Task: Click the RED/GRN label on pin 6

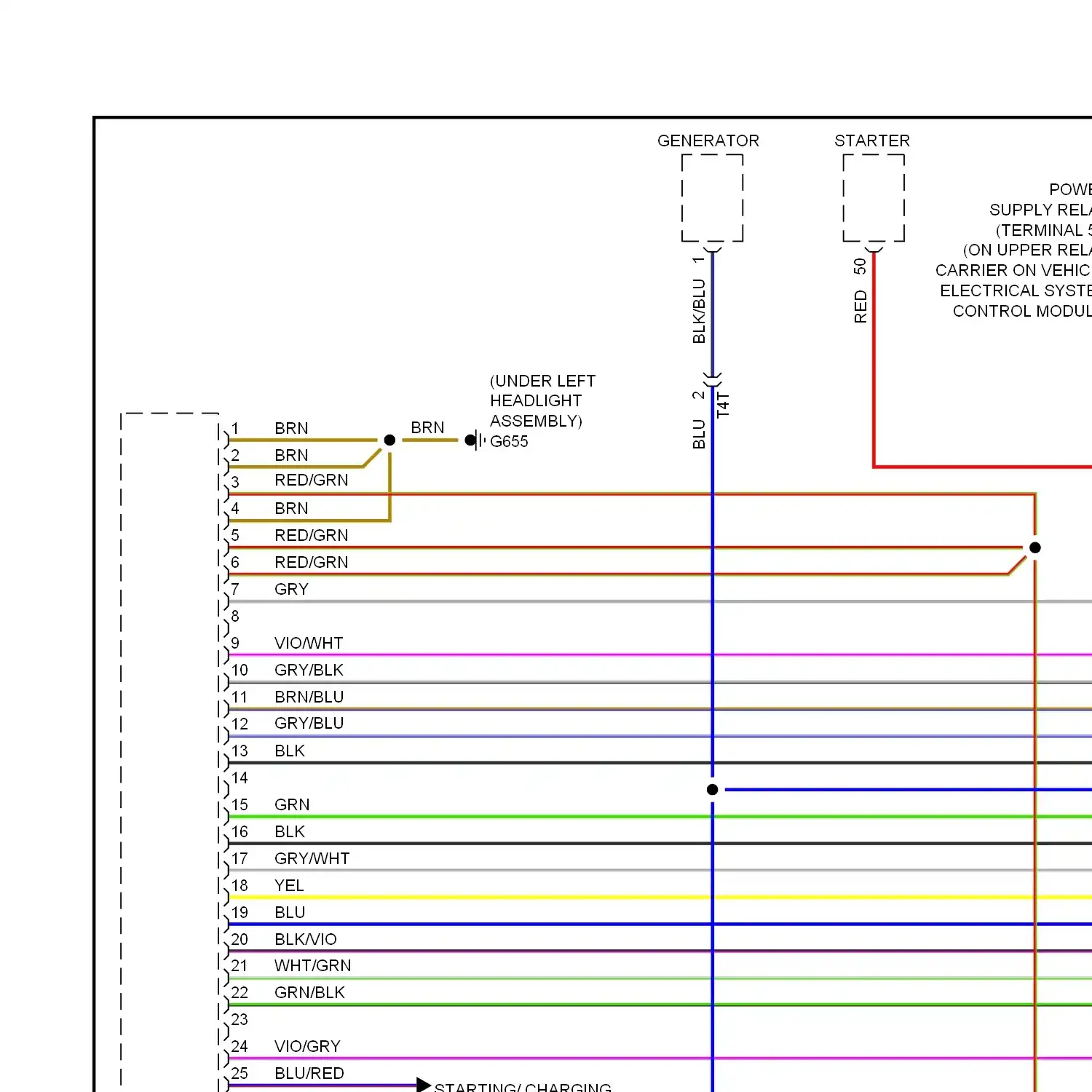Action: (x=312, y=562)
